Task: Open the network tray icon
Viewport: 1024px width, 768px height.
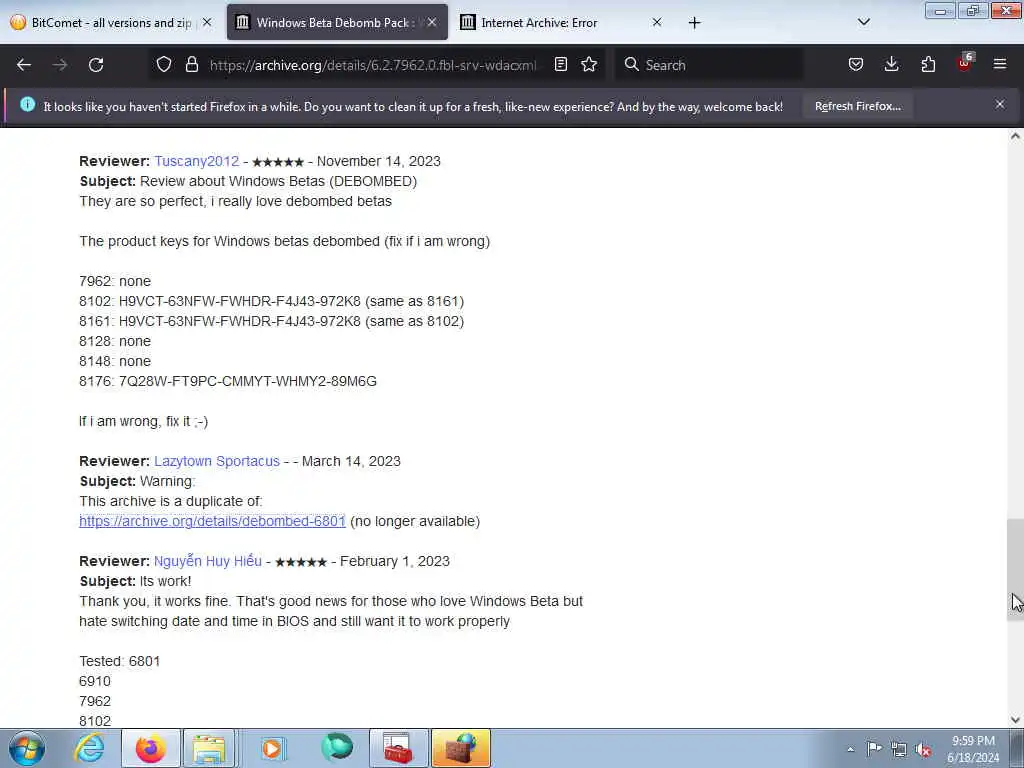Action: click(x=899, y=749)
